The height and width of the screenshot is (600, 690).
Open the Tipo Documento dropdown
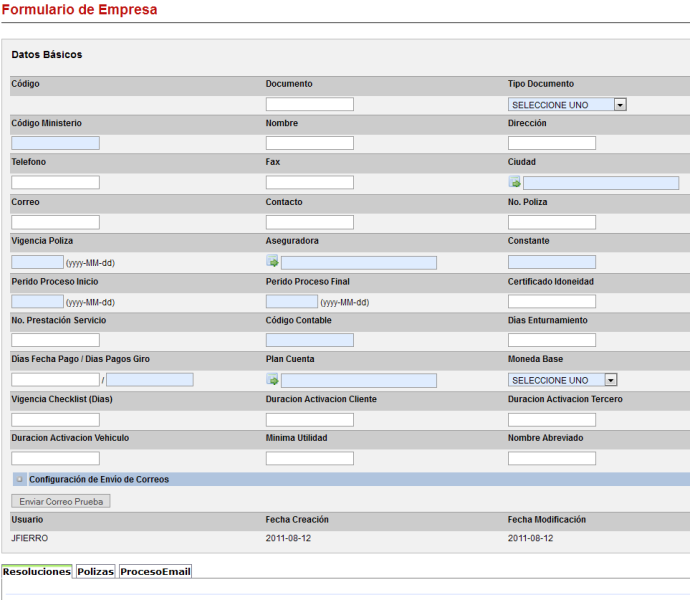point(567,104)
